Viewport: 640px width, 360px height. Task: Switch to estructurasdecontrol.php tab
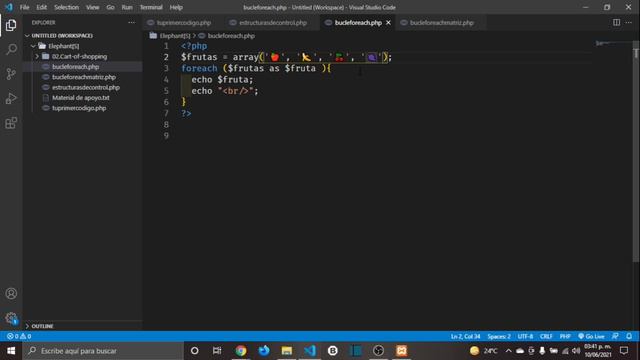[x=272, y=23]
